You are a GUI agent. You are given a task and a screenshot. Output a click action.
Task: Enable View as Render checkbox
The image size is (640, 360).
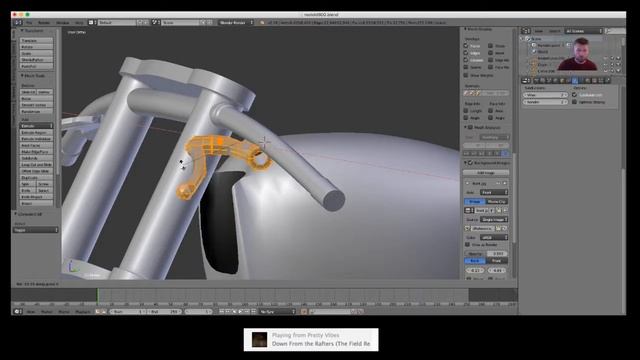pos(467,244)
